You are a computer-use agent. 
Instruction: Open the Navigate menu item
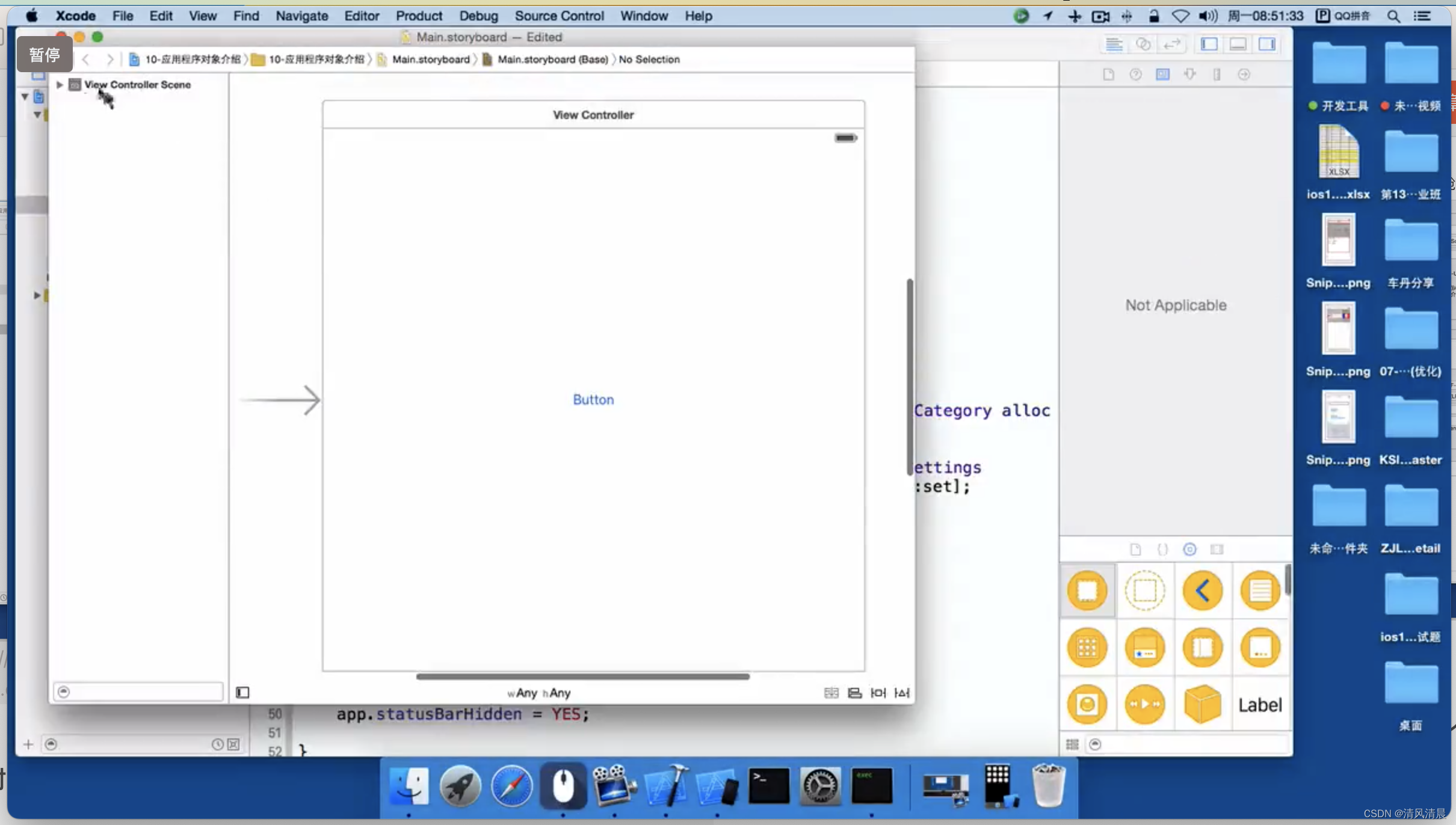[301, 15]
